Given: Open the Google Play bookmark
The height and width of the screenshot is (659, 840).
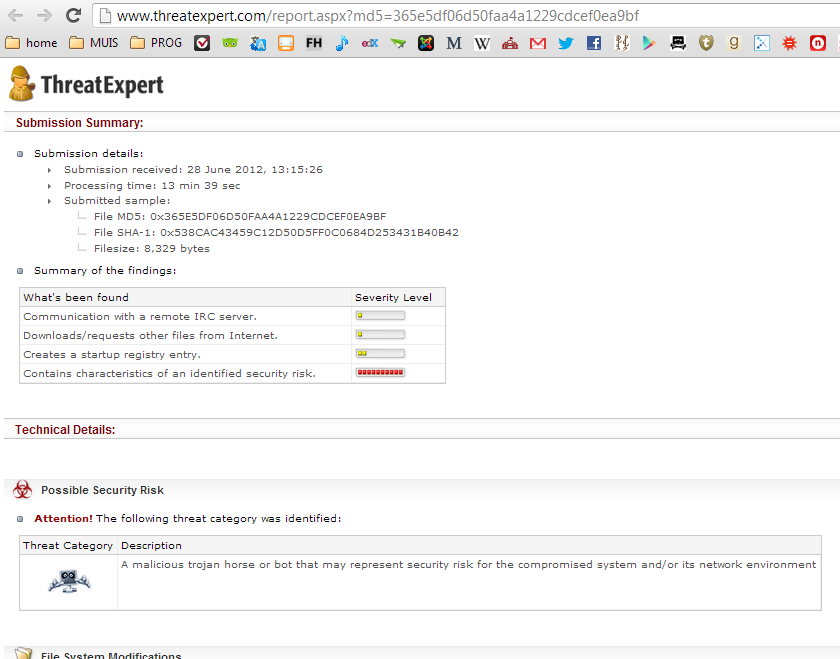Looking at the screenshot, I should (649, 43).
